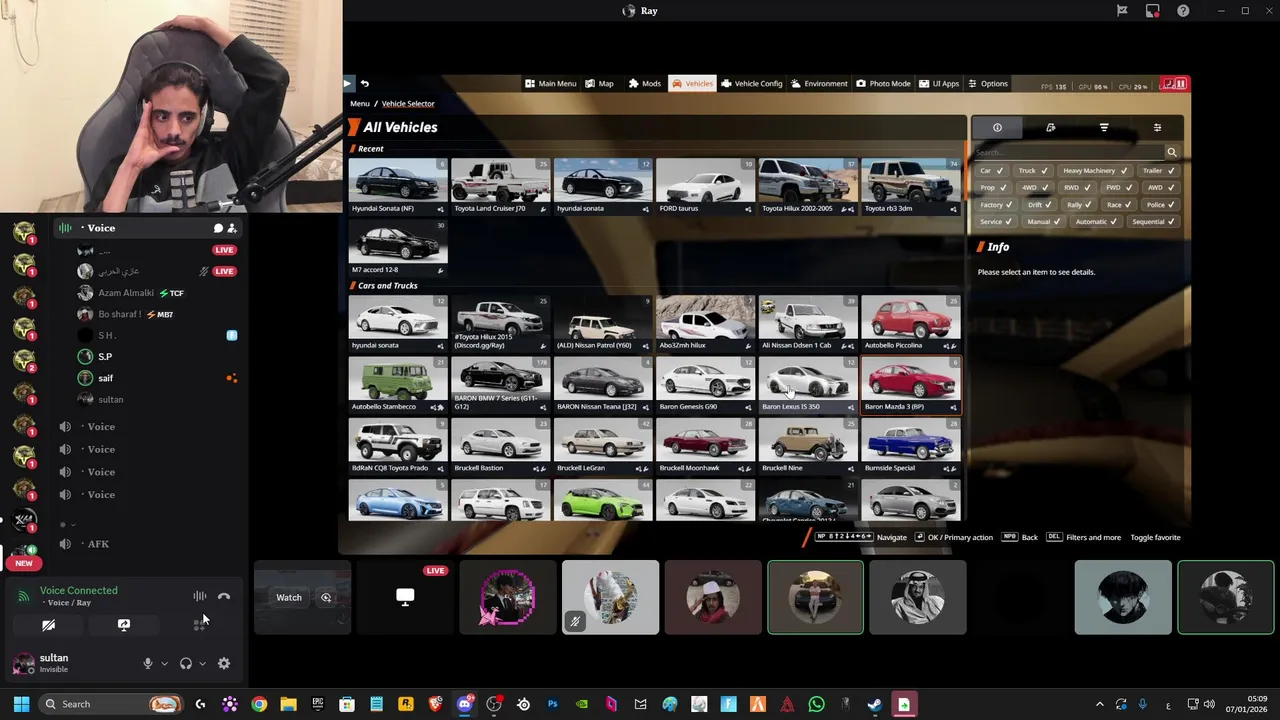The image size is (1280, 720).
Task: Open the vehicle garage icon tab
Action: (1050, 128)
